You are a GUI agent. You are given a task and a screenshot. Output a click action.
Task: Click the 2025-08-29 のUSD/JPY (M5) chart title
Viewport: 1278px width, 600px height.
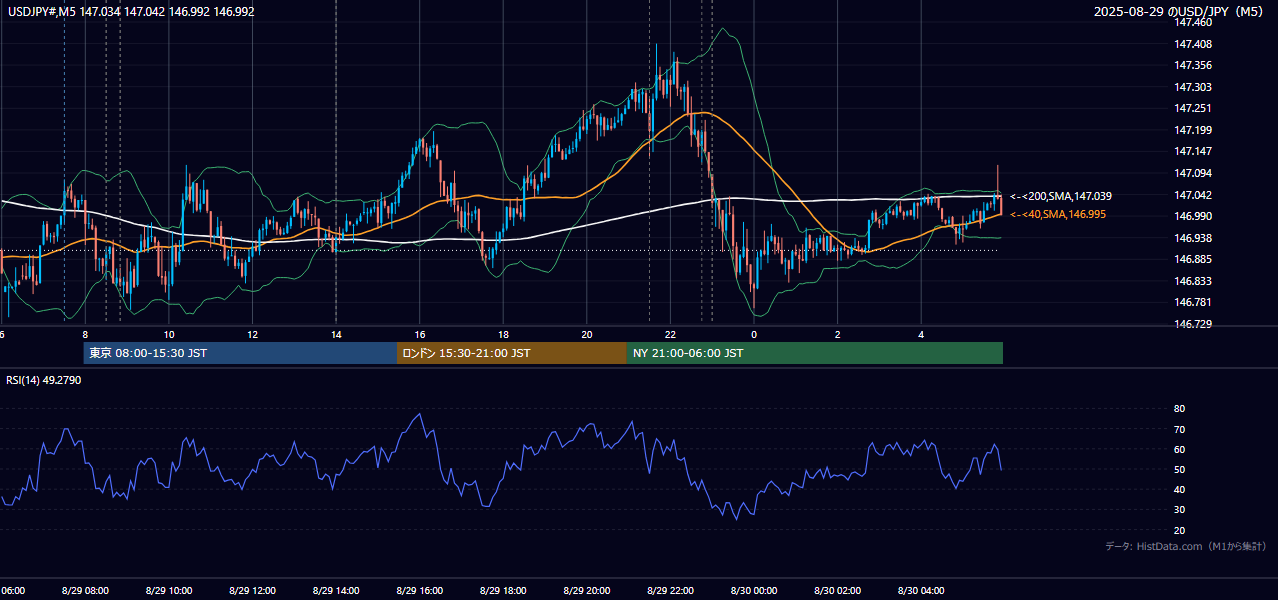[1180, 12]
